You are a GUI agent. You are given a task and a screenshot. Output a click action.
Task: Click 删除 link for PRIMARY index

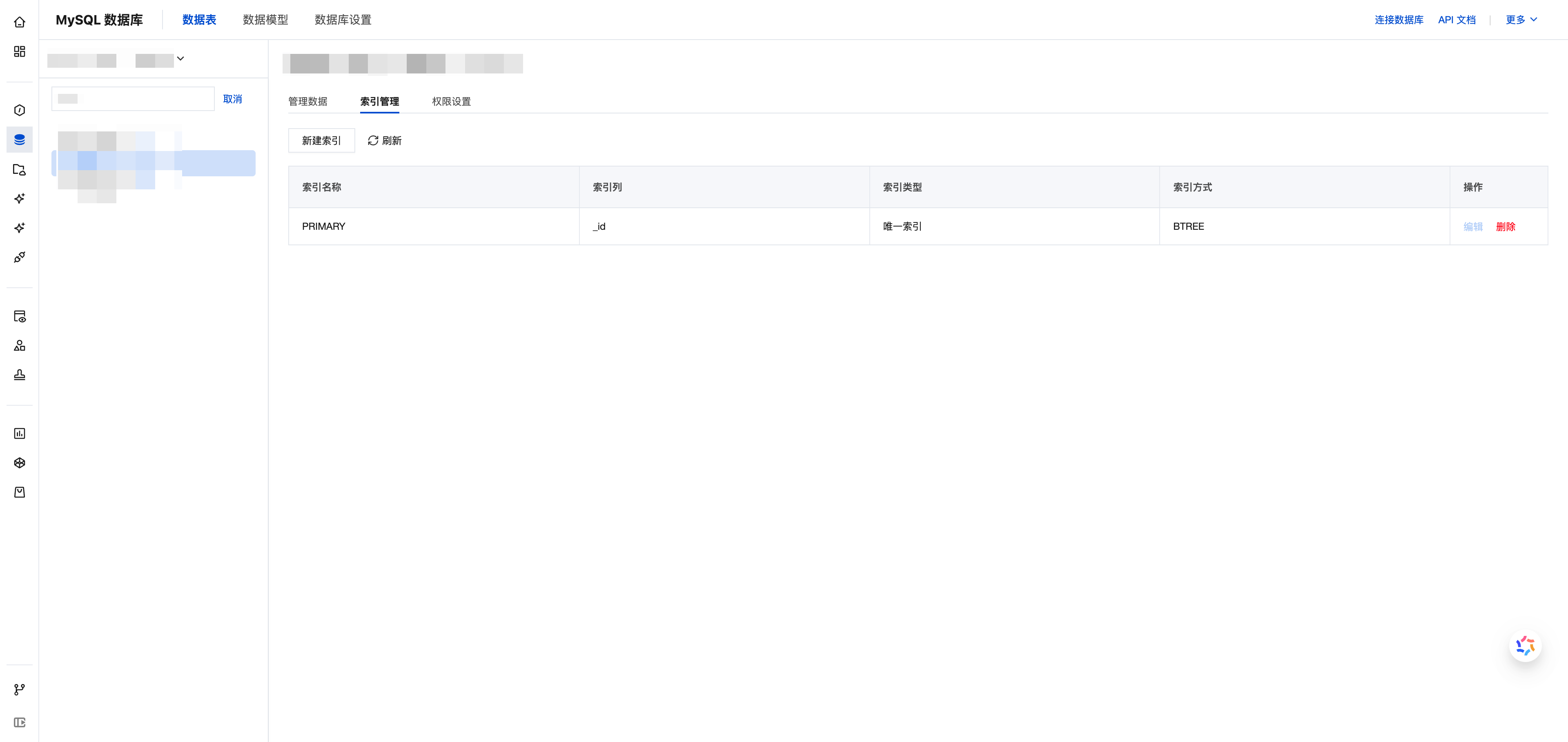coord(1505,227)
